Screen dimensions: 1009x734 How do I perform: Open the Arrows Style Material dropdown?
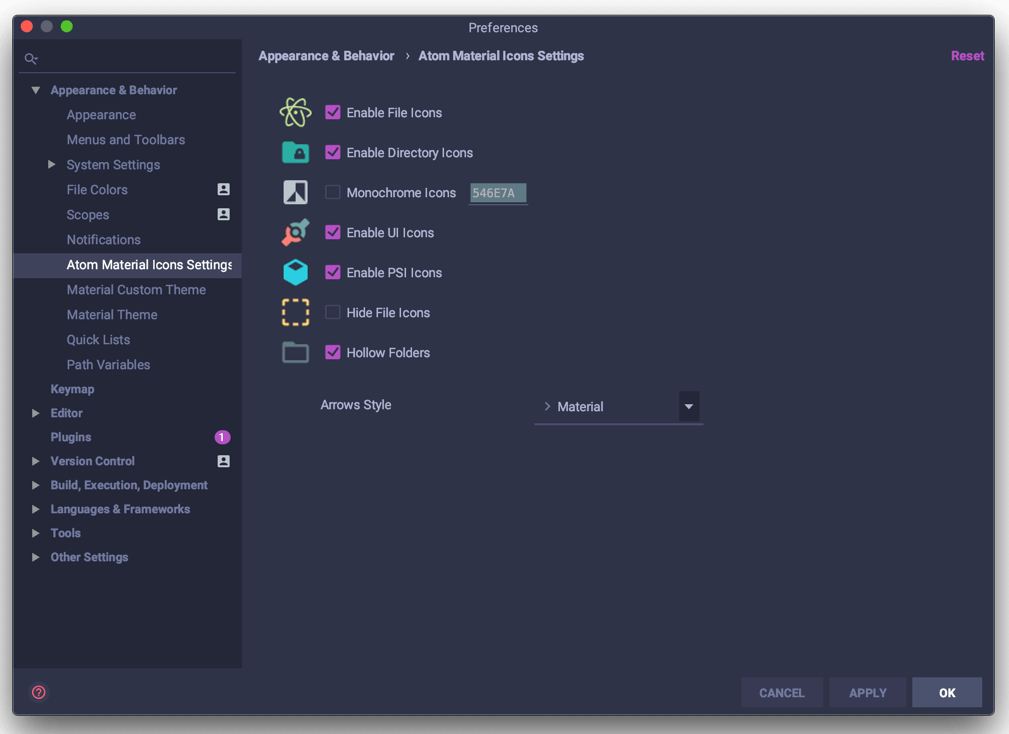618,407
